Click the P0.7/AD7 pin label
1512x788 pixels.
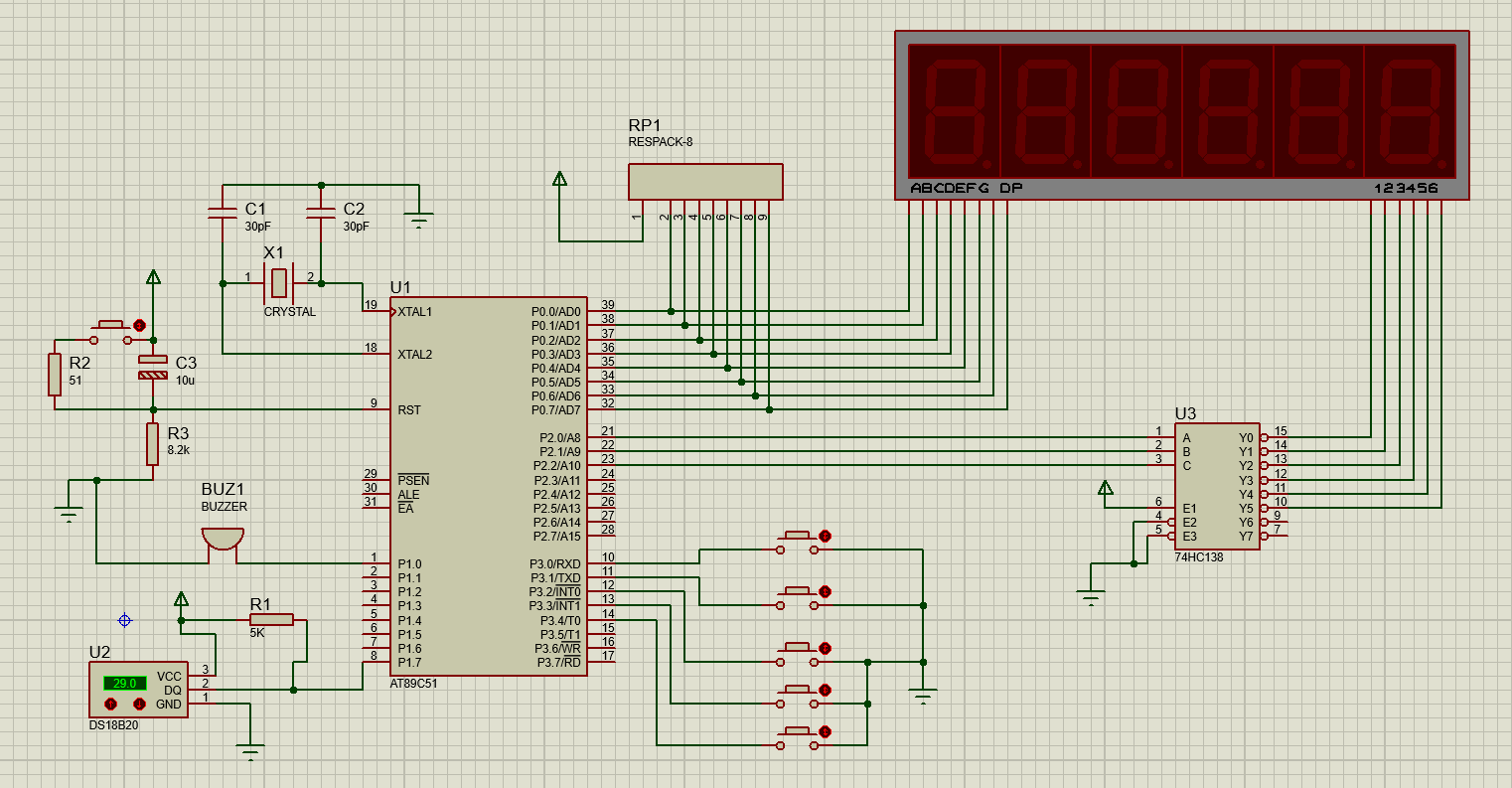pos(555,409)
